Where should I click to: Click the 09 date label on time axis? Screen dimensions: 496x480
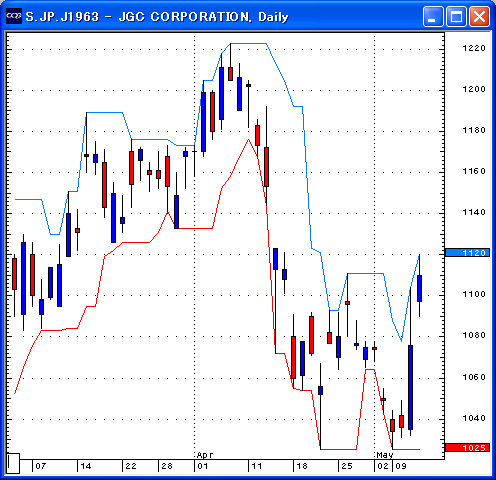401,466
